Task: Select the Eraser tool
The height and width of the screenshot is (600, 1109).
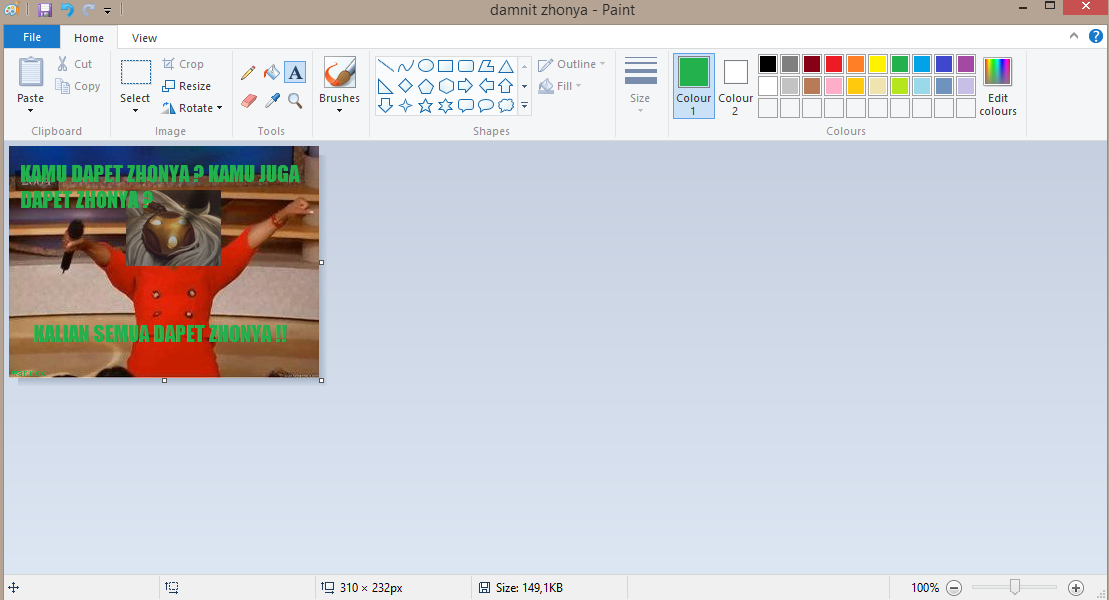Action: (x=248, y=101)
